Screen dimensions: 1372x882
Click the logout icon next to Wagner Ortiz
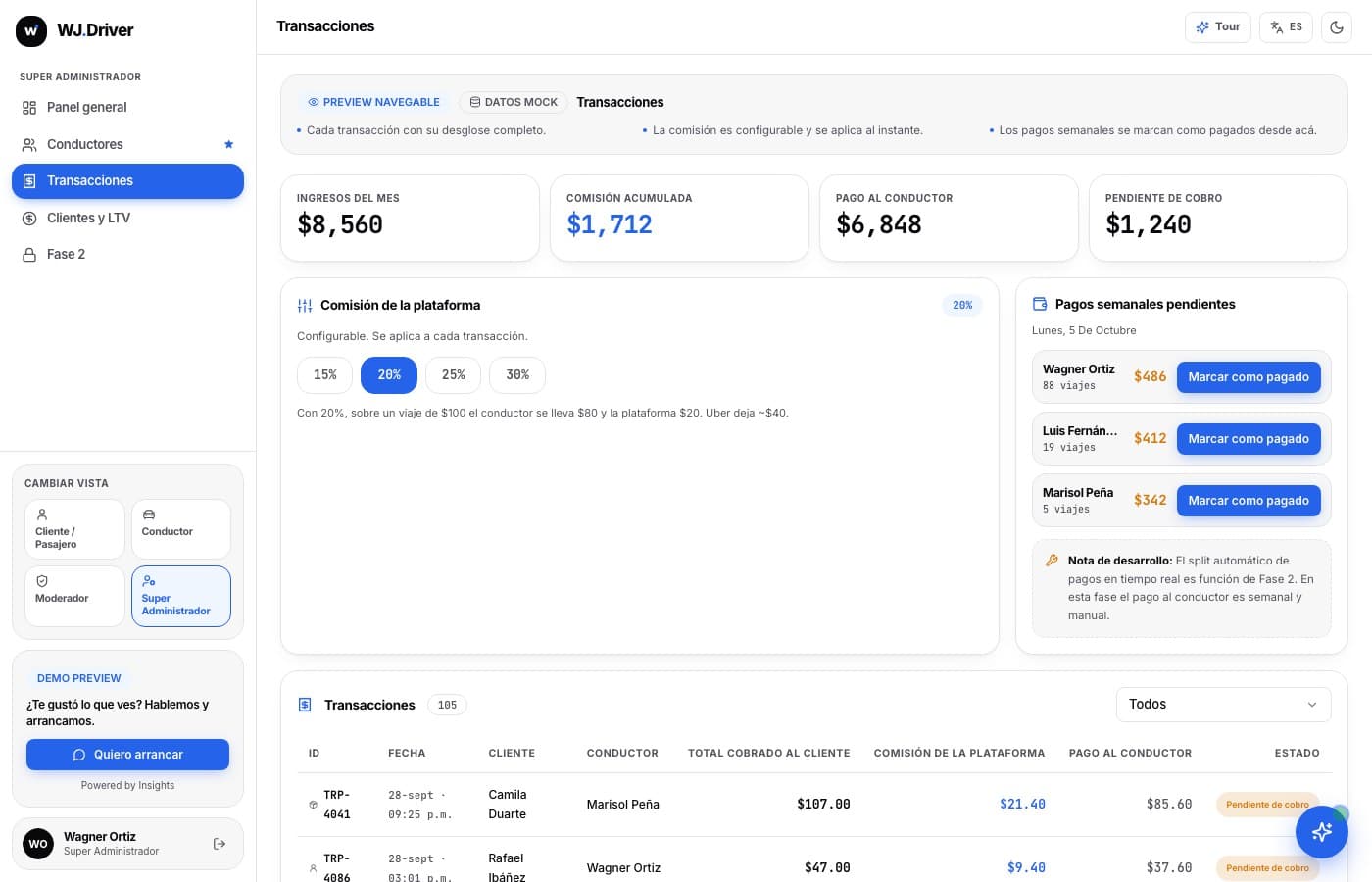[220, 844]
